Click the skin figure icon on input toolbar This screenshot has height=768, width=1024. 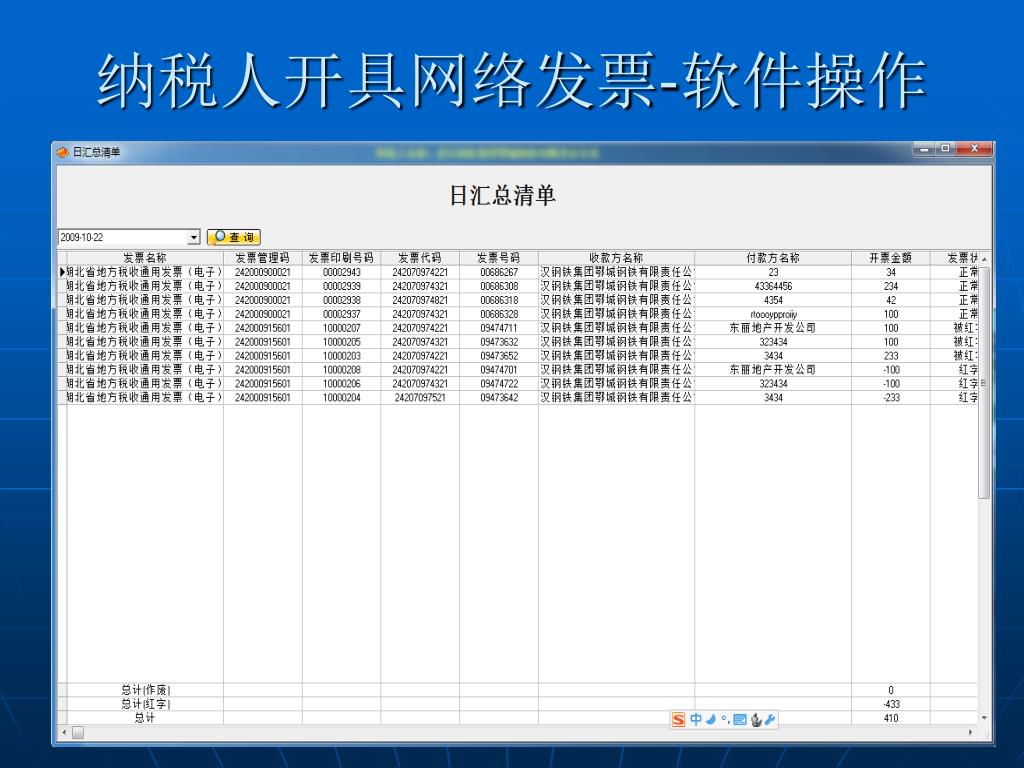(x=756, y=720)
